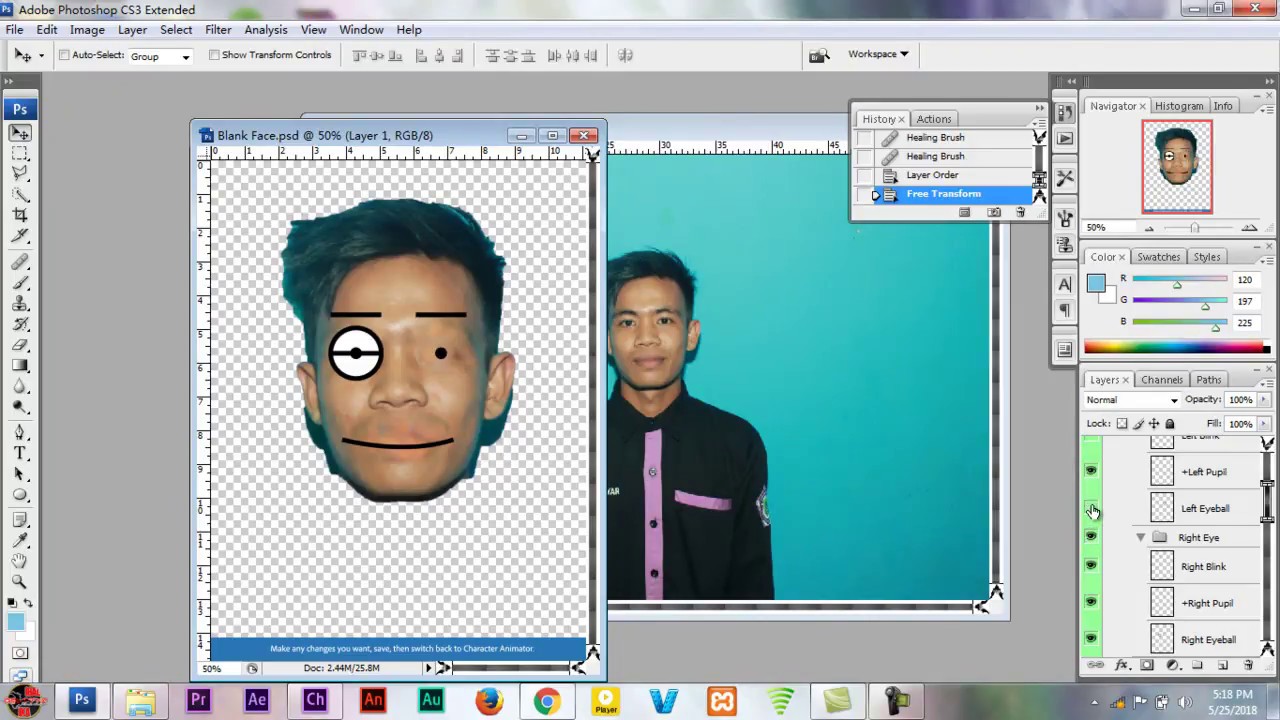Click the Auto-Align Layers icon
The width and height of the screenshot is (1280, 720).
(x=625, y=56)
